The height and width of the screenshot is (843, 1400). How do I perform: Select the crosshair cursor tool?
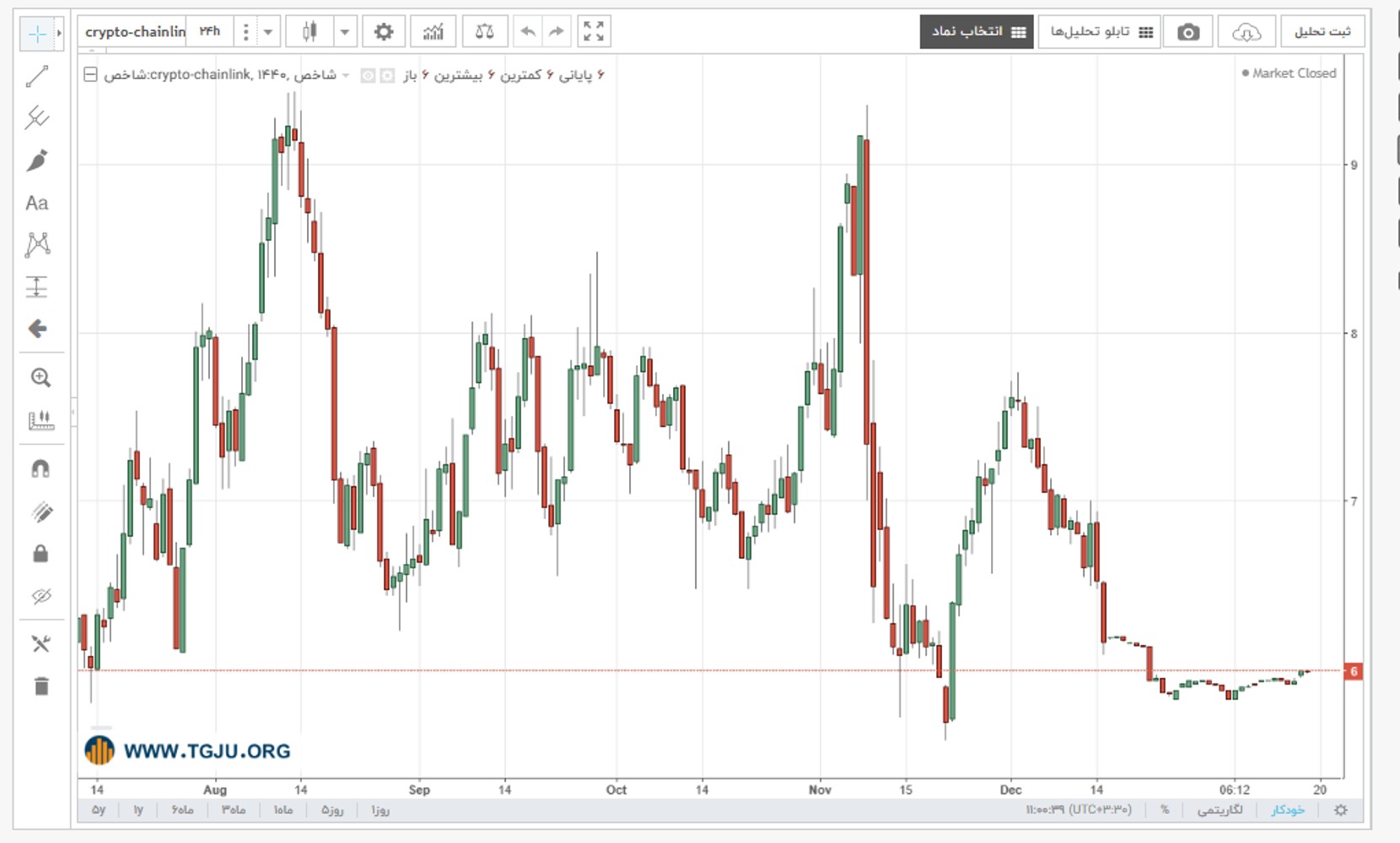[37, 34]
